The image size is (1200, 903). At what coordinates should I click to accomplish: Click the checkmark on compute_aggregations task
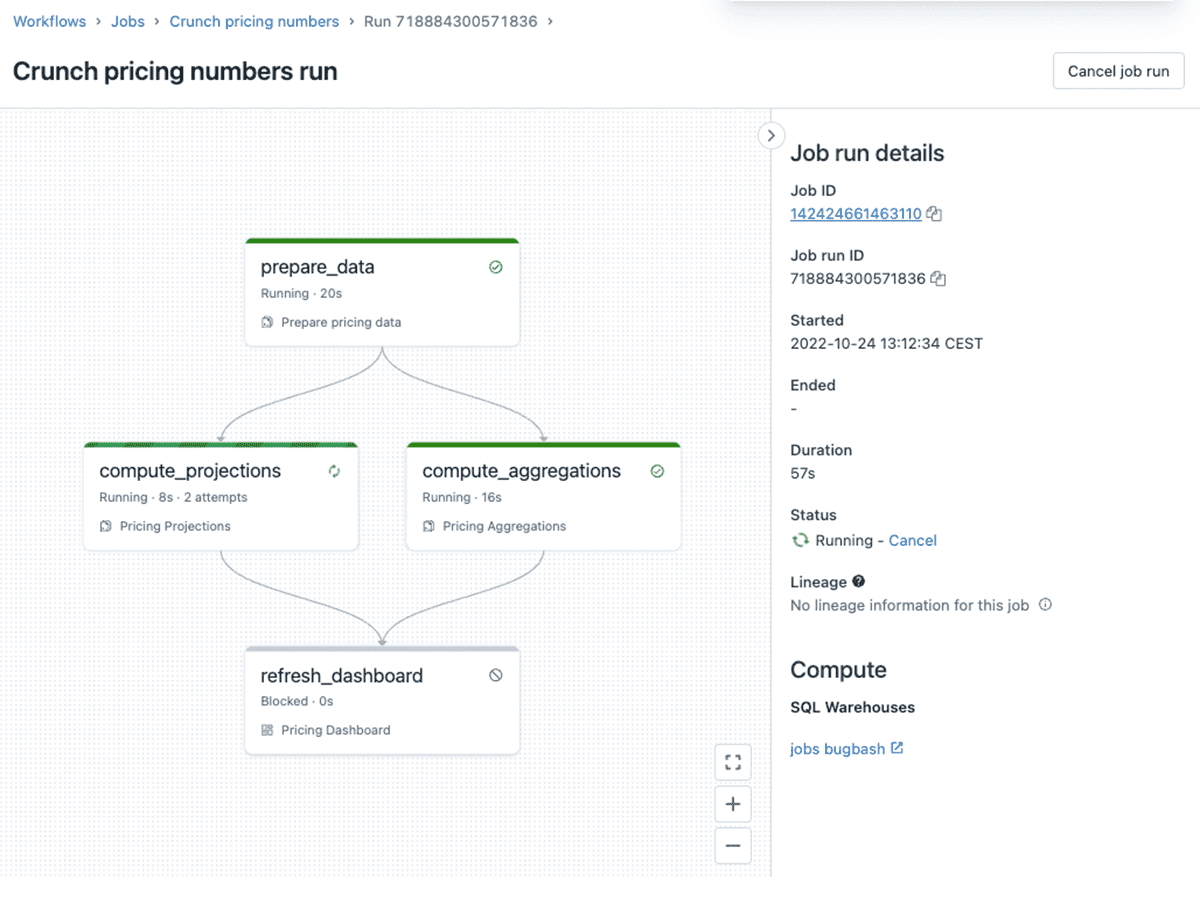(657, 471)
